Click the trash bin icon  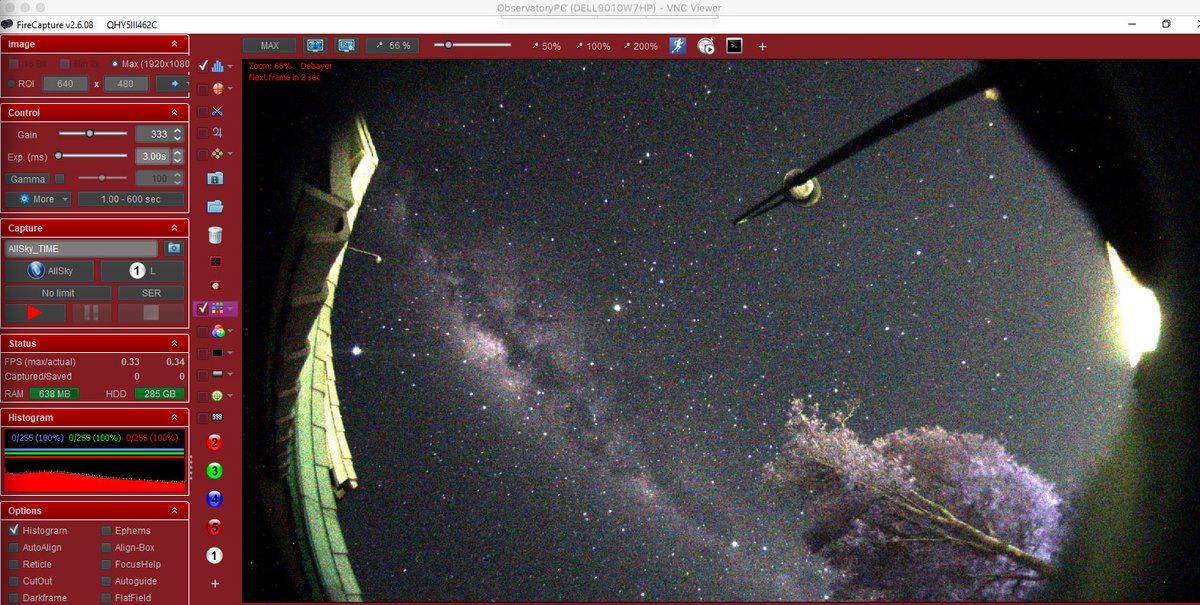click(x=215, y=235)
